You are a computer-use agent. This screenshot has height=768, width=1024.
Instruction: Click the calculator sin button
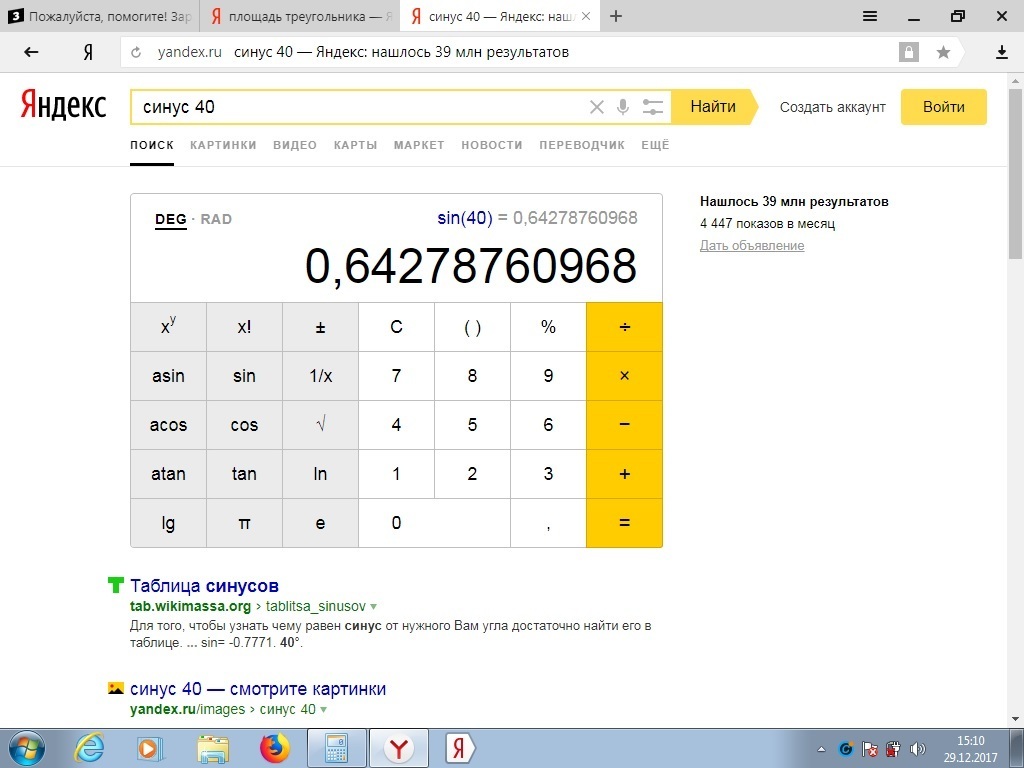(244, 376)
